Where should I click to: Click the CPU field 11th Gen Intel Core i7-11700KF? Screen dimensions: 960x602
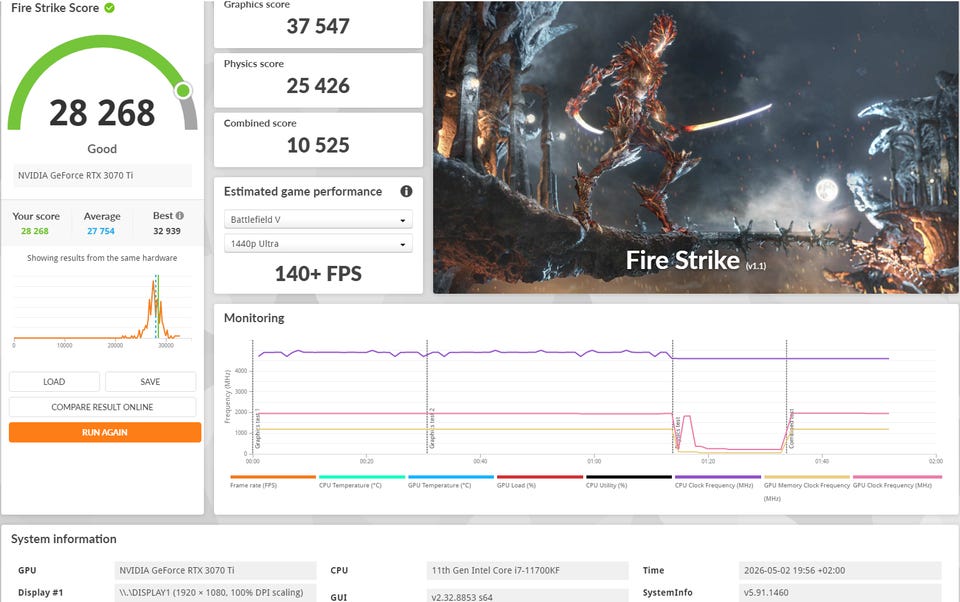coord(527,570)
